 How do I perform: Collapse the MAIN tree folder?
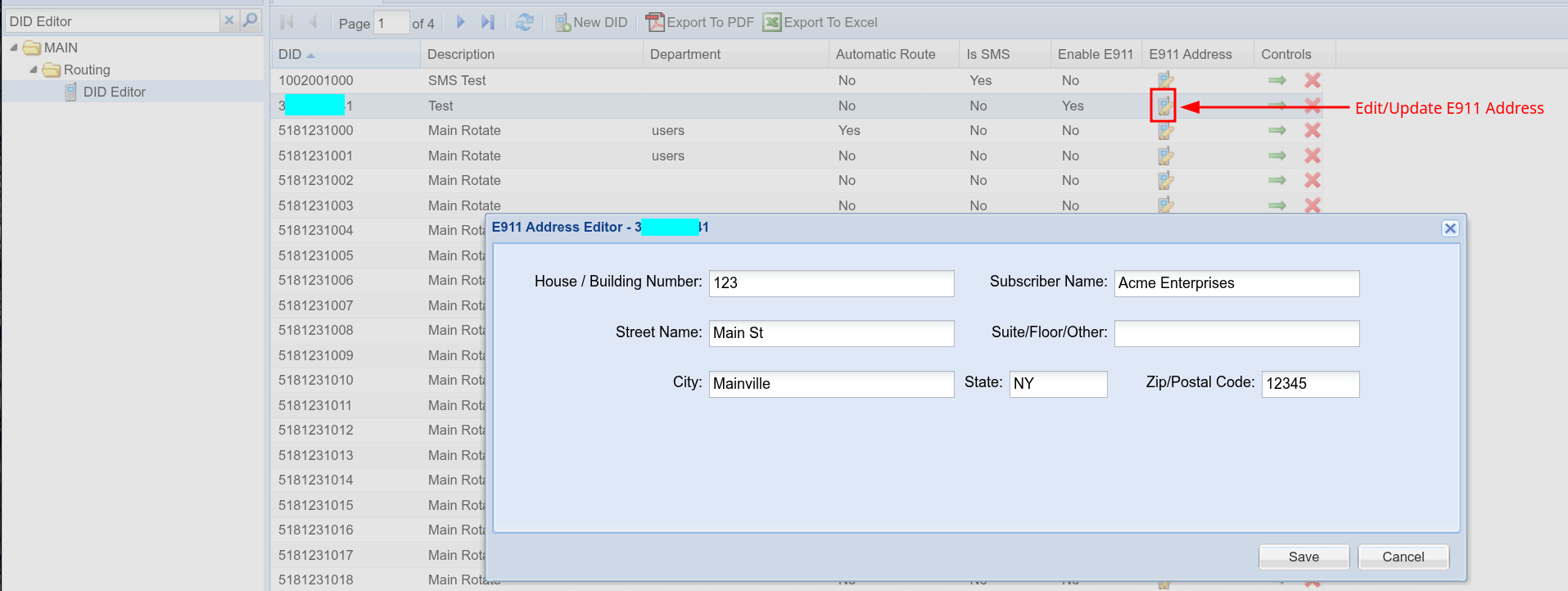pos(14,47)
